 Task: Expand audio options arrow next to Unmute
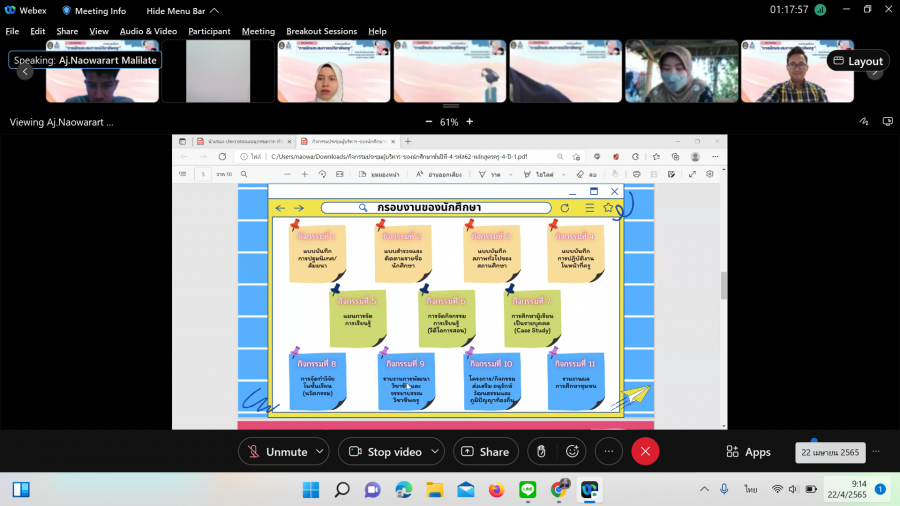319,452
